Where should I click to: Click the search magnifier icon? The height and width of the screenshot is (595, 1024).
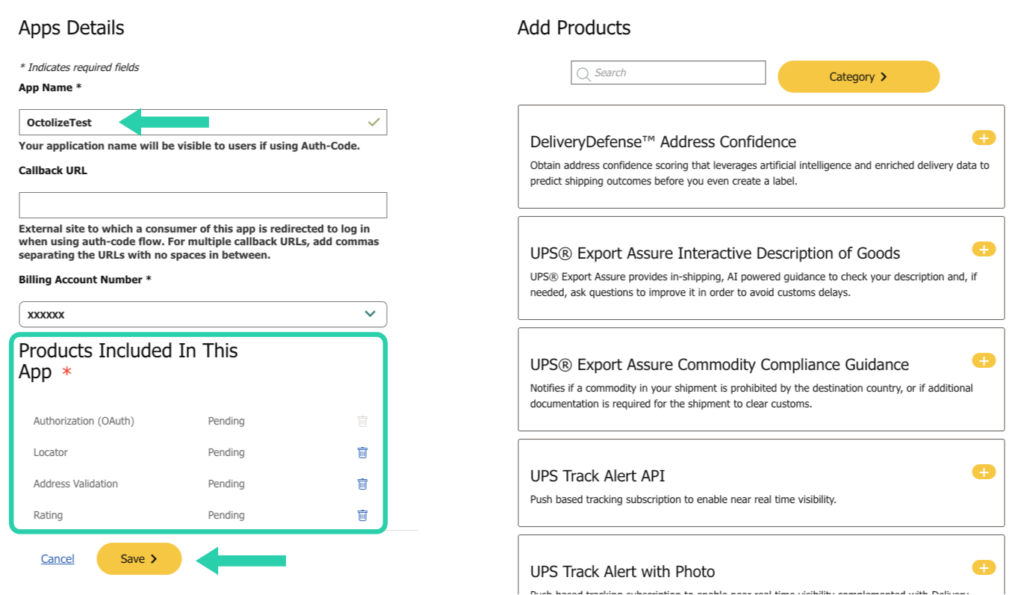click(x=583, y=73)
